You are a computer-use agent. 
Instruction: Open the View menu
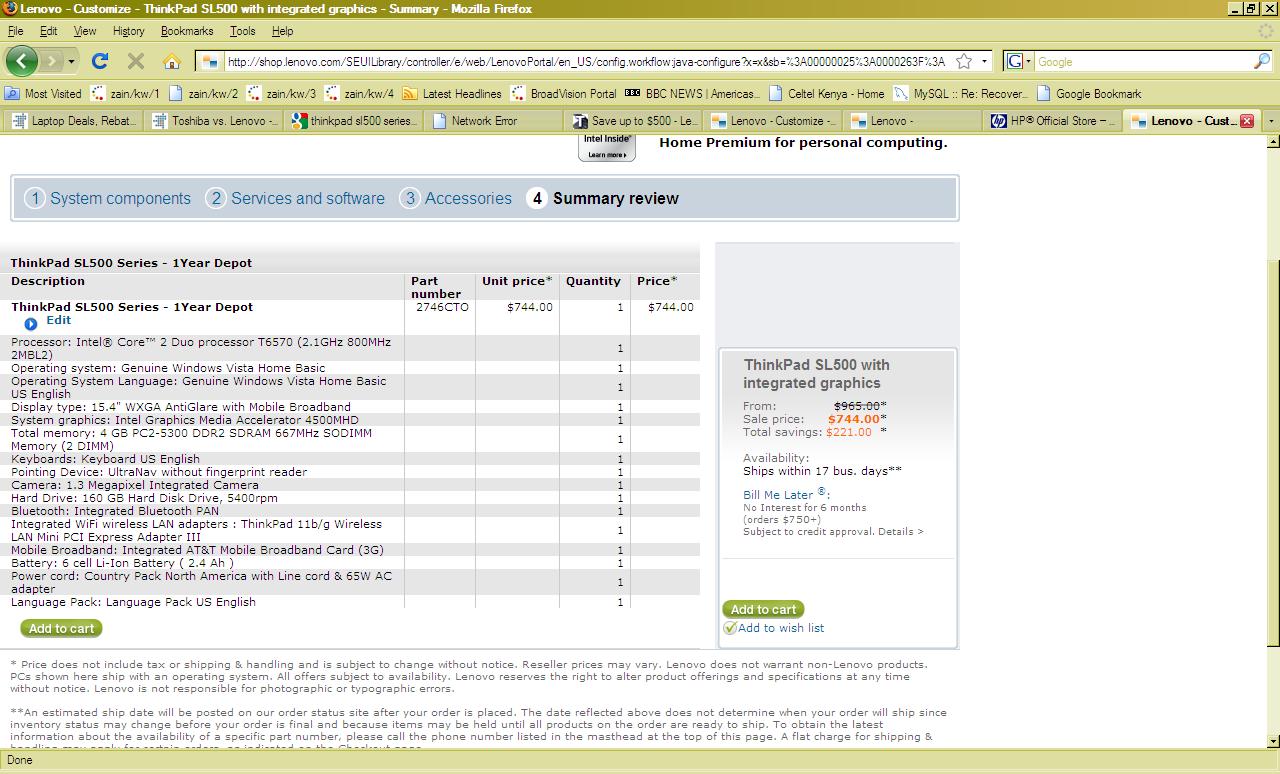tap(85, 31)
